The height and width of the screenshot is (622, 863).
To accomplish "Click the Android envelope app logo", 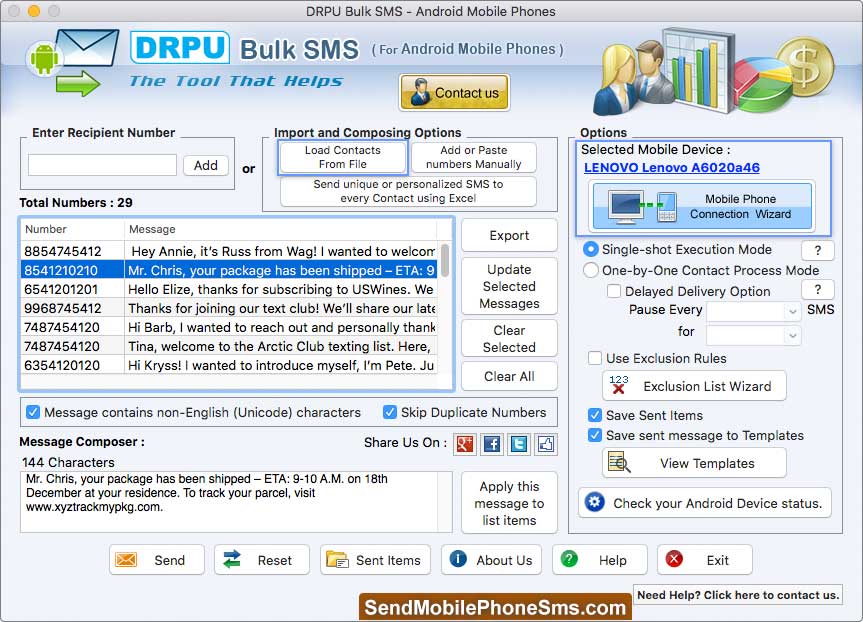I will (72, 63).
